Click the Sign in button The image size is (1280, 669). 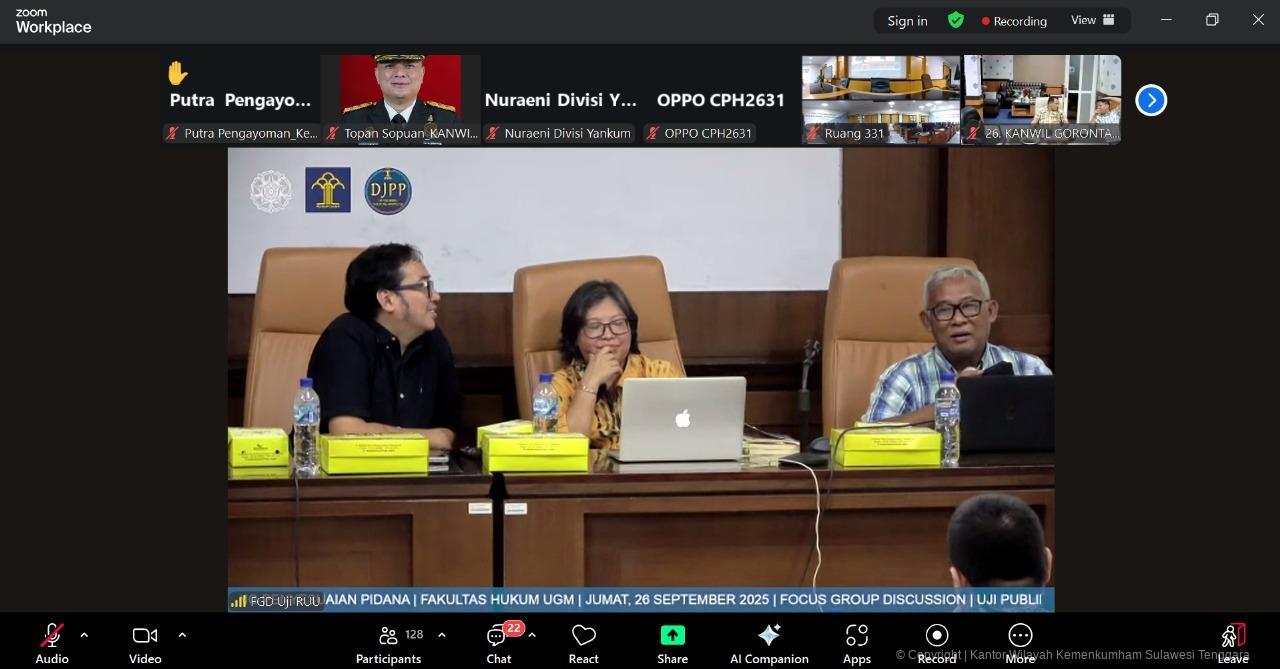(x=907, y=21)
